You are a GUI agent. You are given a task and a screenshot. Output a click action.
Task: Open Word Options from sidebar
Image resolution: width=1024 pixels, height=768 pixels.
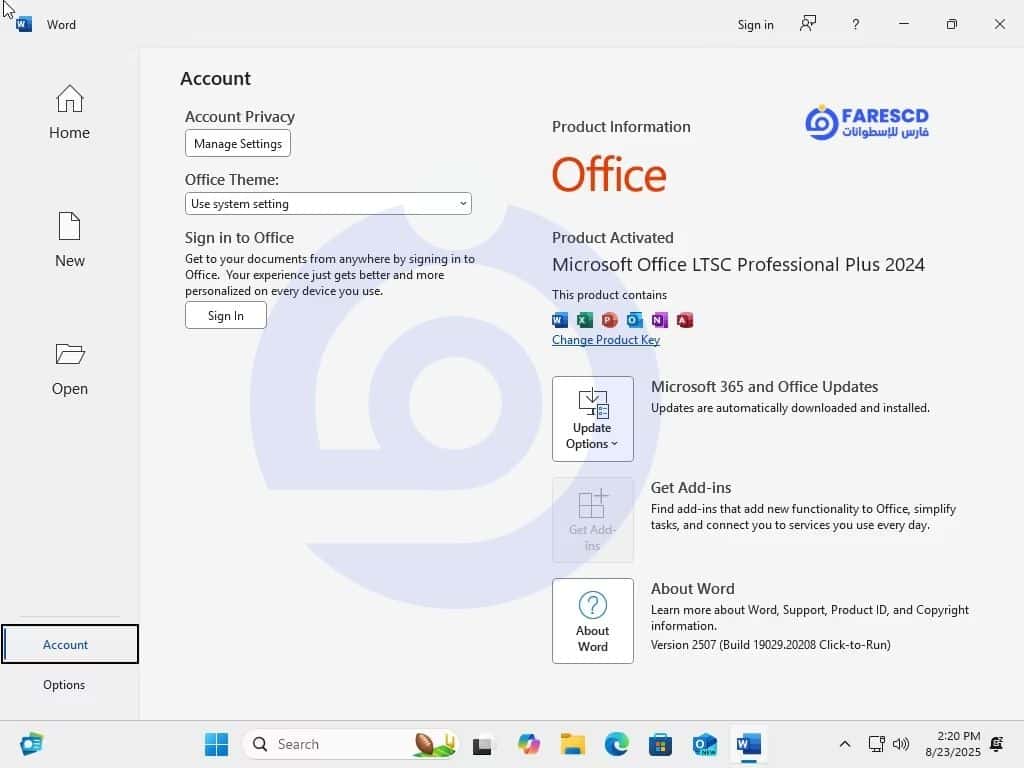pos(64,684)
